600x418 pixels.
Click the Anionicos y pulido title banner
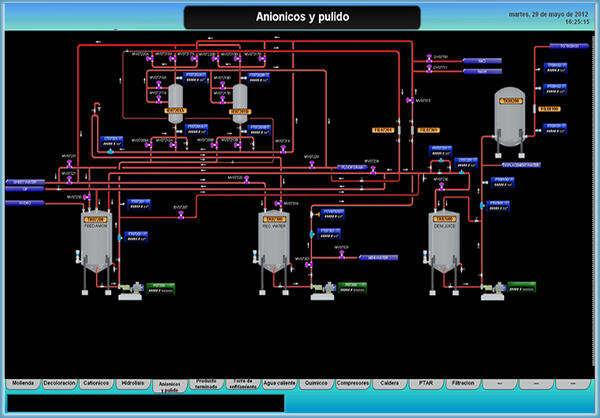pyautogui.click(x=302, y=17)
